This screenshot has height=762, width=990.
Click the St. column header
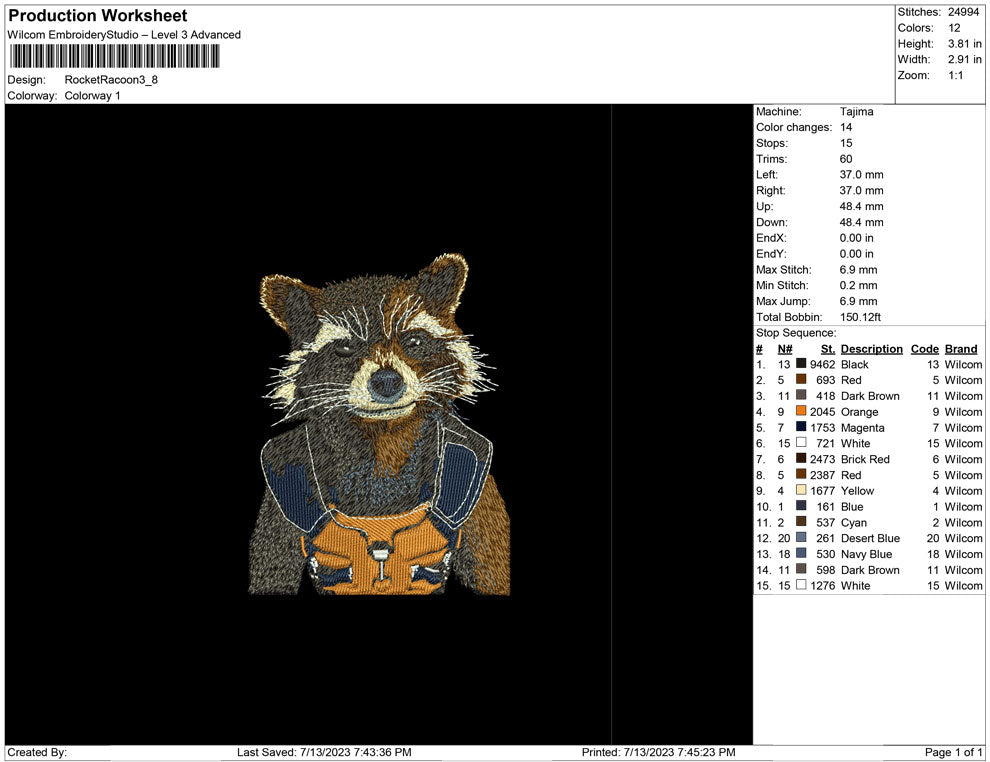(x=827, y=349)
